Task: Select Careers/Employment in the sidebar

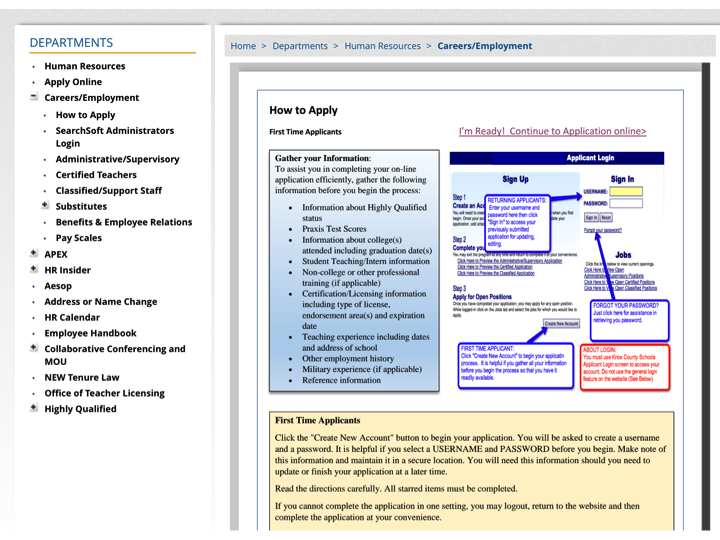Action: pyautogui.click(x=91, y=98)
